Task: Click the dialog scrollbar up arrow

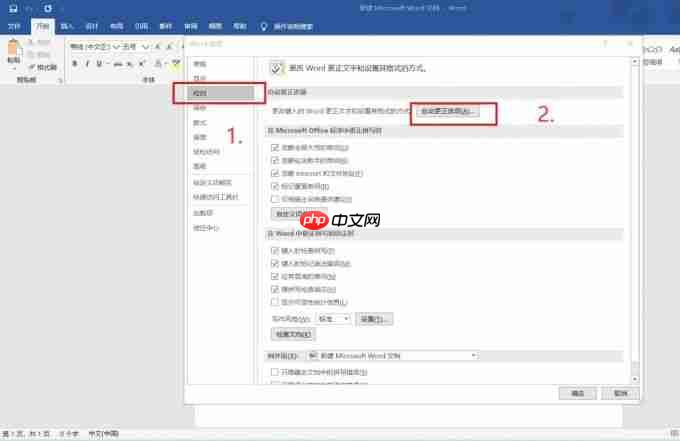Action: (x=635, y=62)
